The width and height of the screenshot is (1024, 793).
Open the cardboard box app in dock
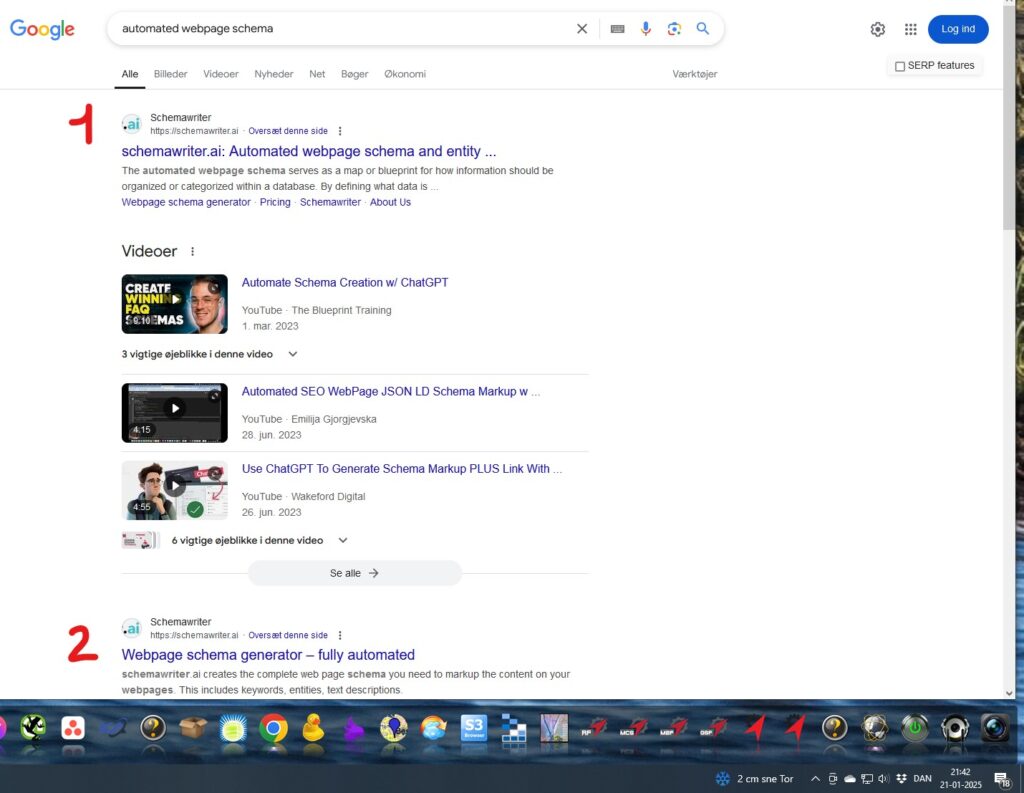tap(193, 726)
